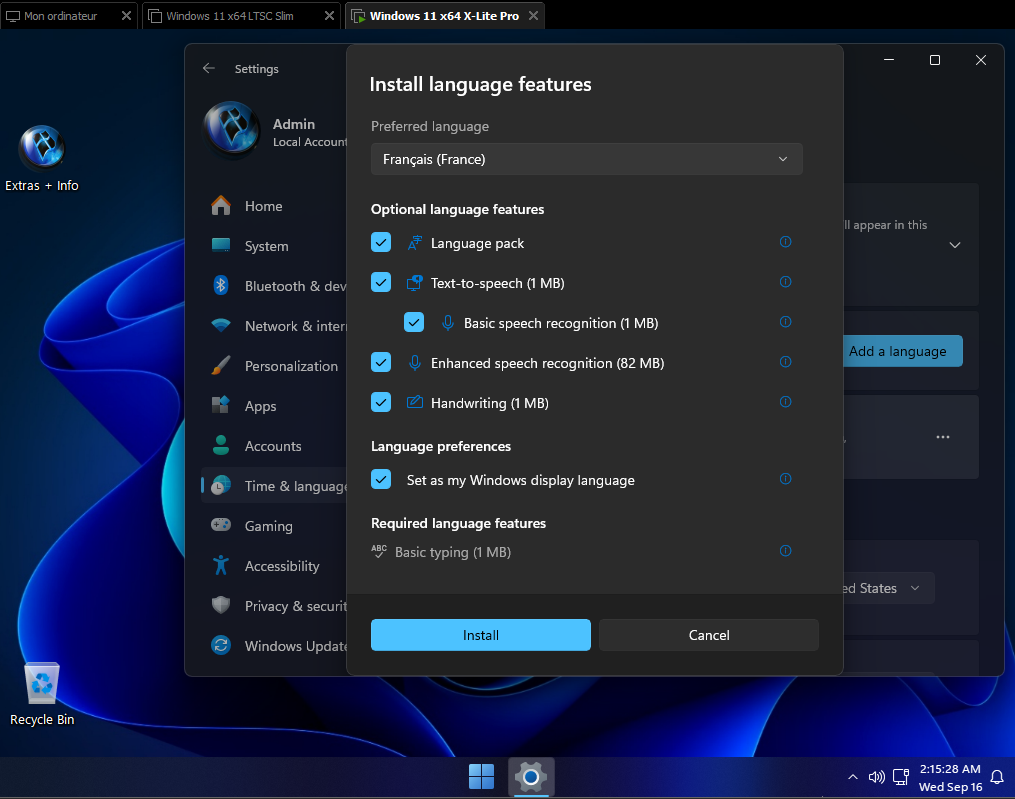Click info icon for Windows display language

tap(785, 478)
